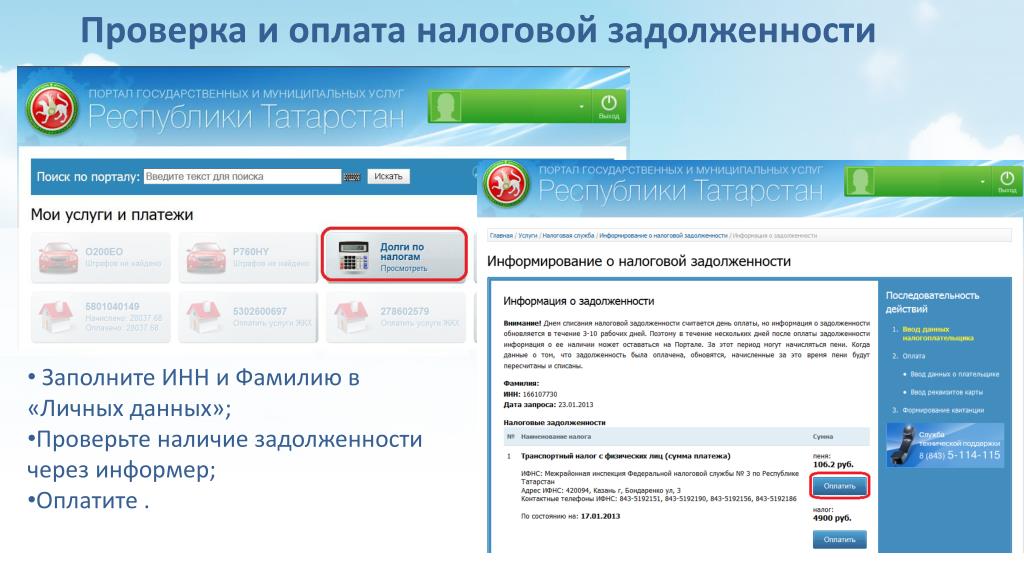
Task: Click the red car icon for O200EO
Action: tap(58, 258)
